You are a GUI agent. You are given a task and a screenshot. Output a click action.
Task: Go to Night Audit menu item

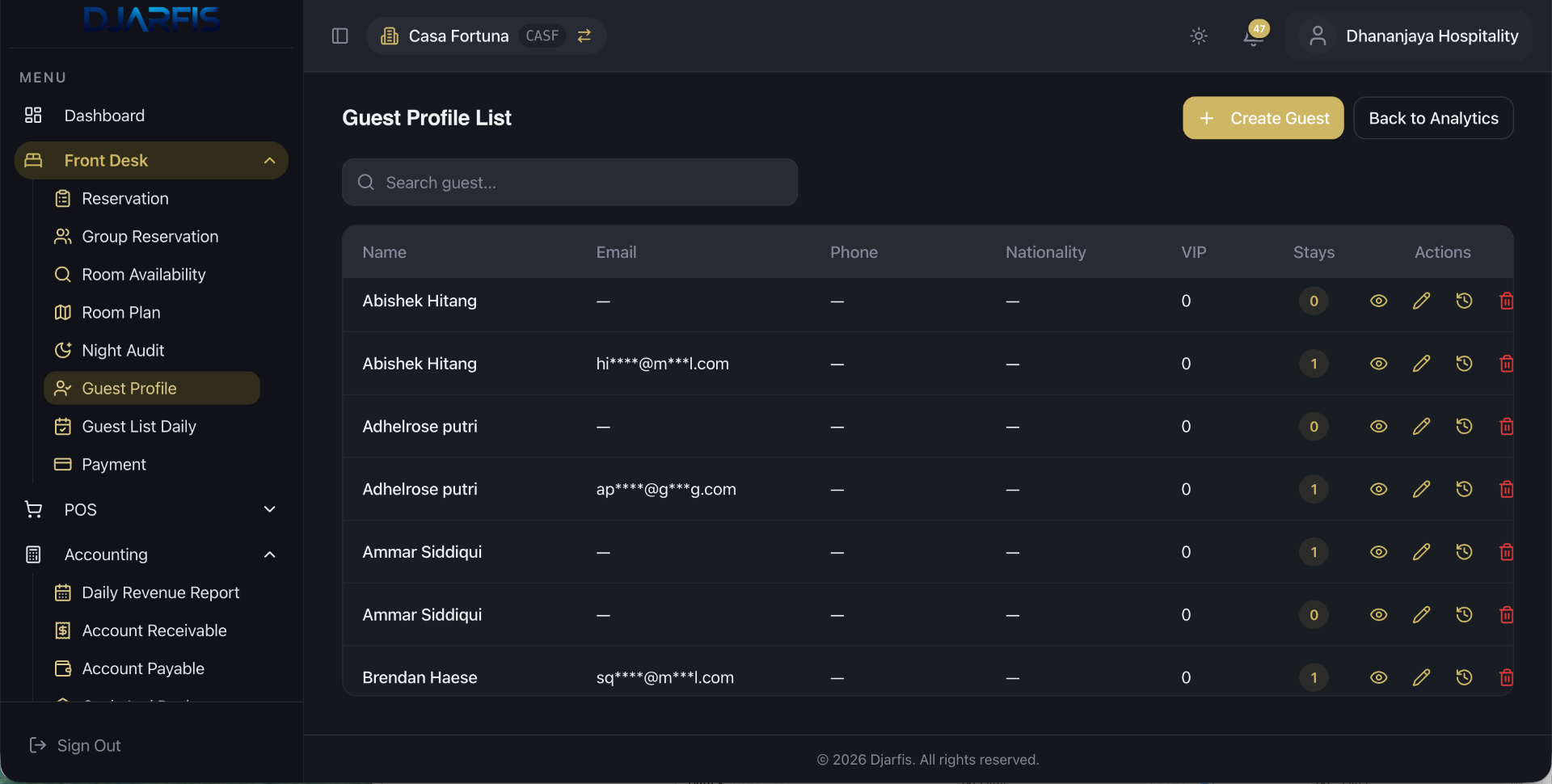pos(123,351)
